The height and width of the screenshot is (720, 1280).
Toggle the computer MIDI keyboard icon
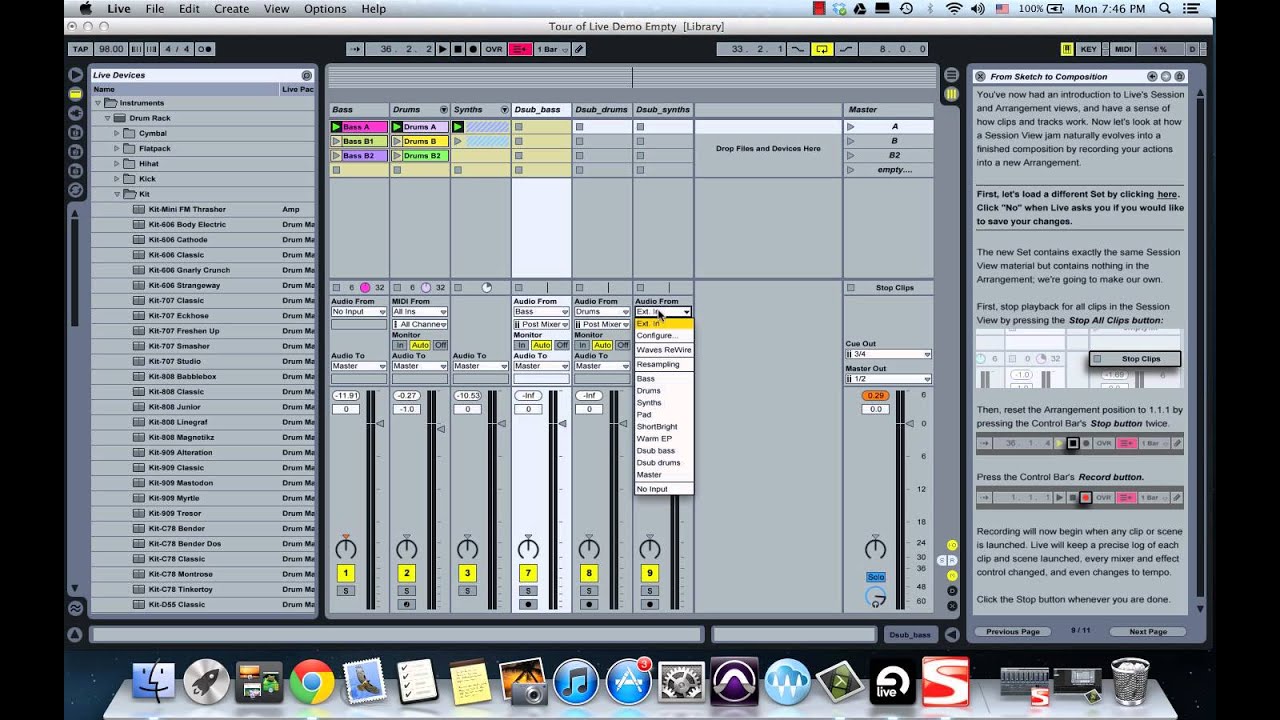[1067, 49]
